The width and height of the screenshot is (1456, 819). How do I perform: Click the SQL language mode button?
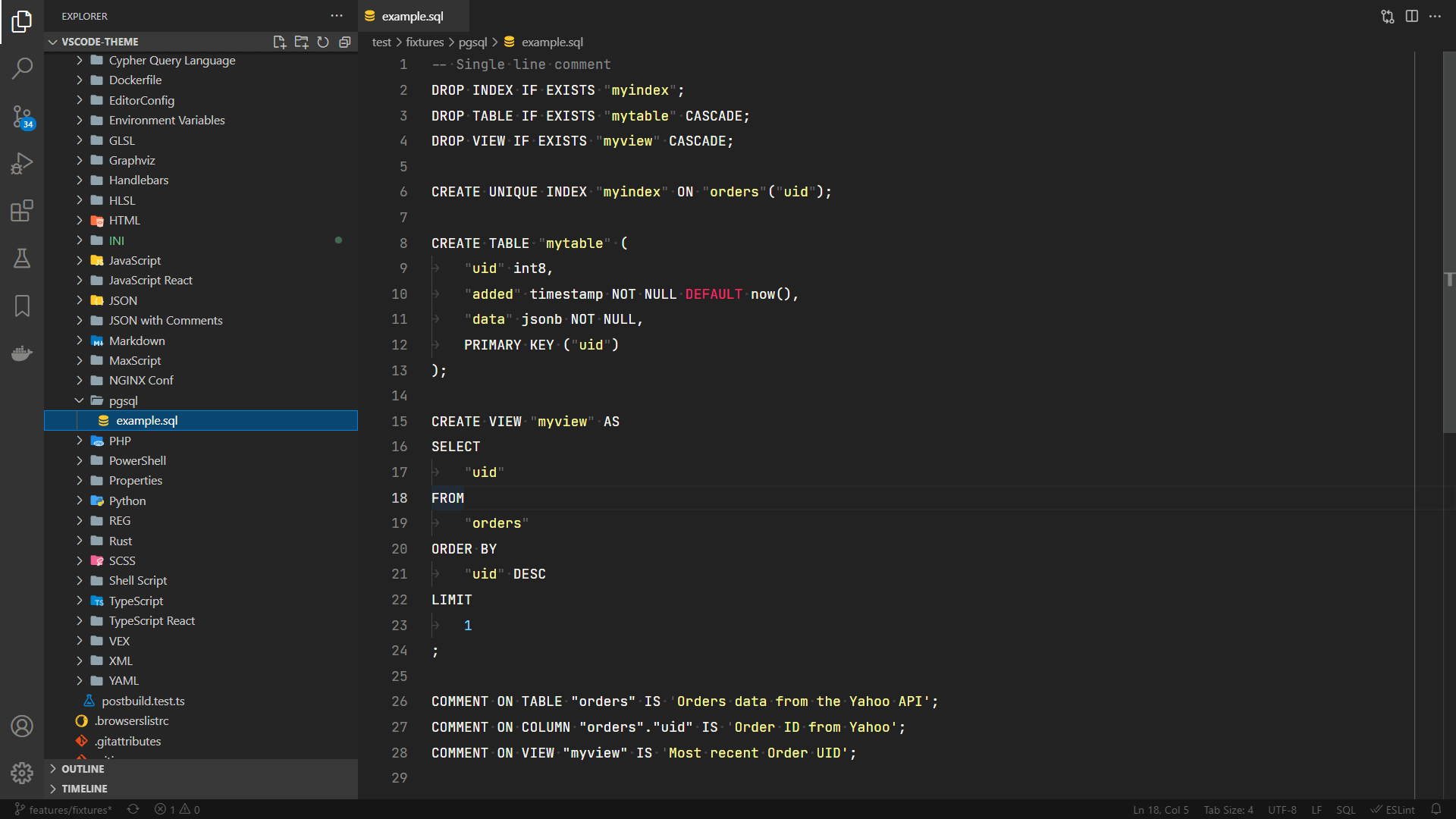point(1345,809)
